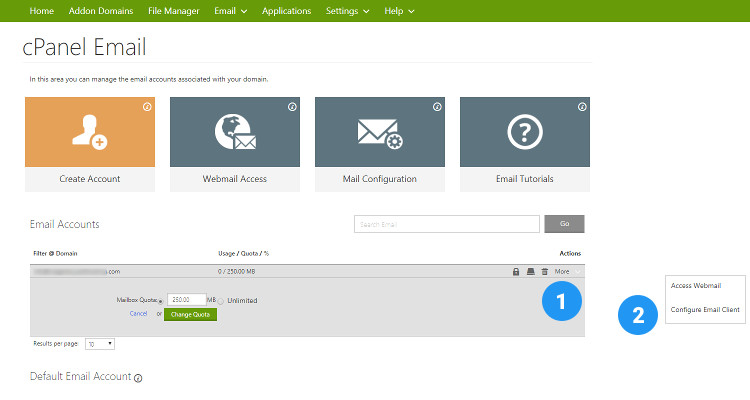Image resolution: width=750 pixels, height=400 pixels.
Task: Click the Filter @ Domain column header
Action: coord(55,254)
